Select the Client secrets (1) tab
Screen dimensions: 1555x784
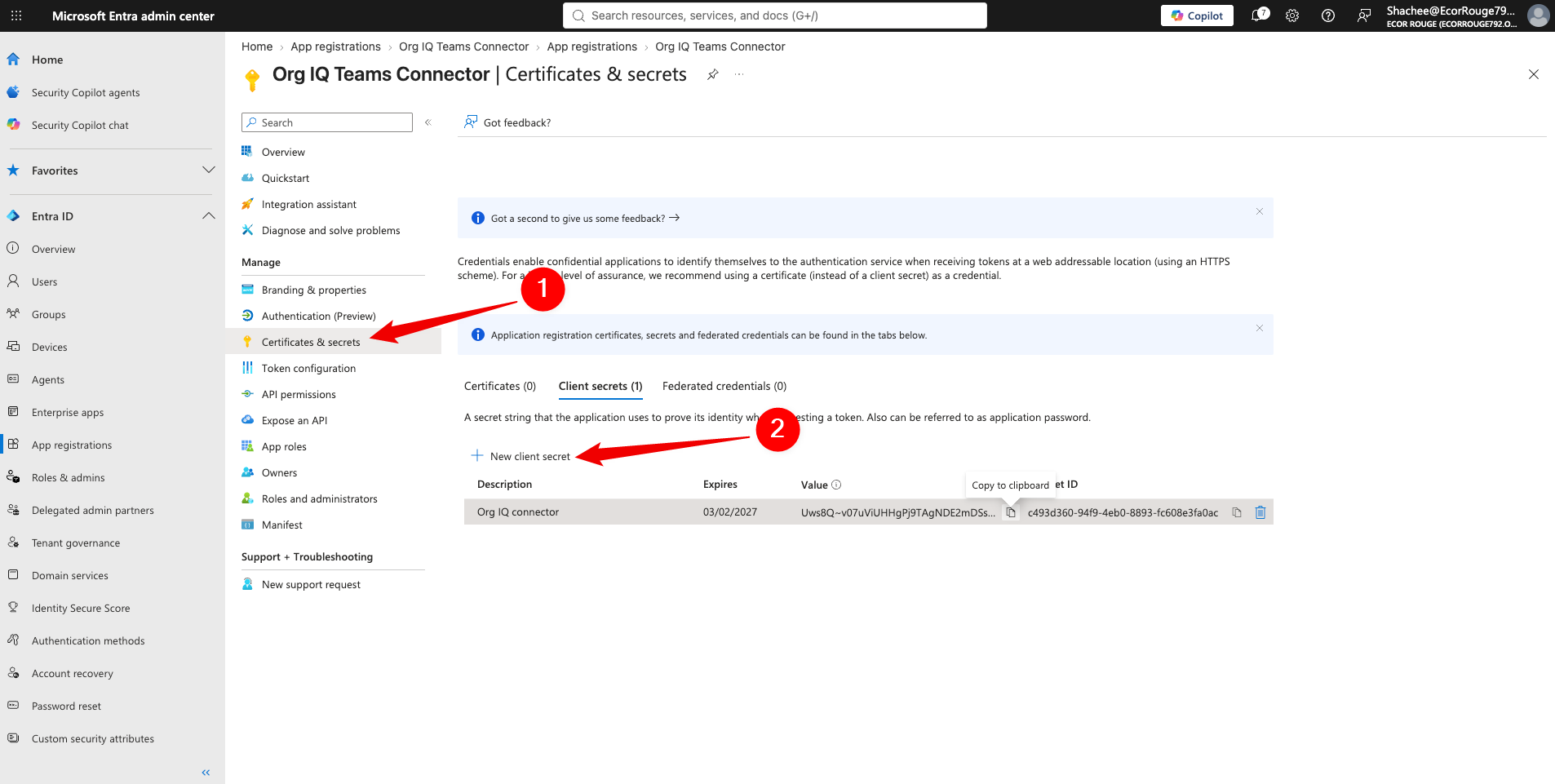click(600, 387)
